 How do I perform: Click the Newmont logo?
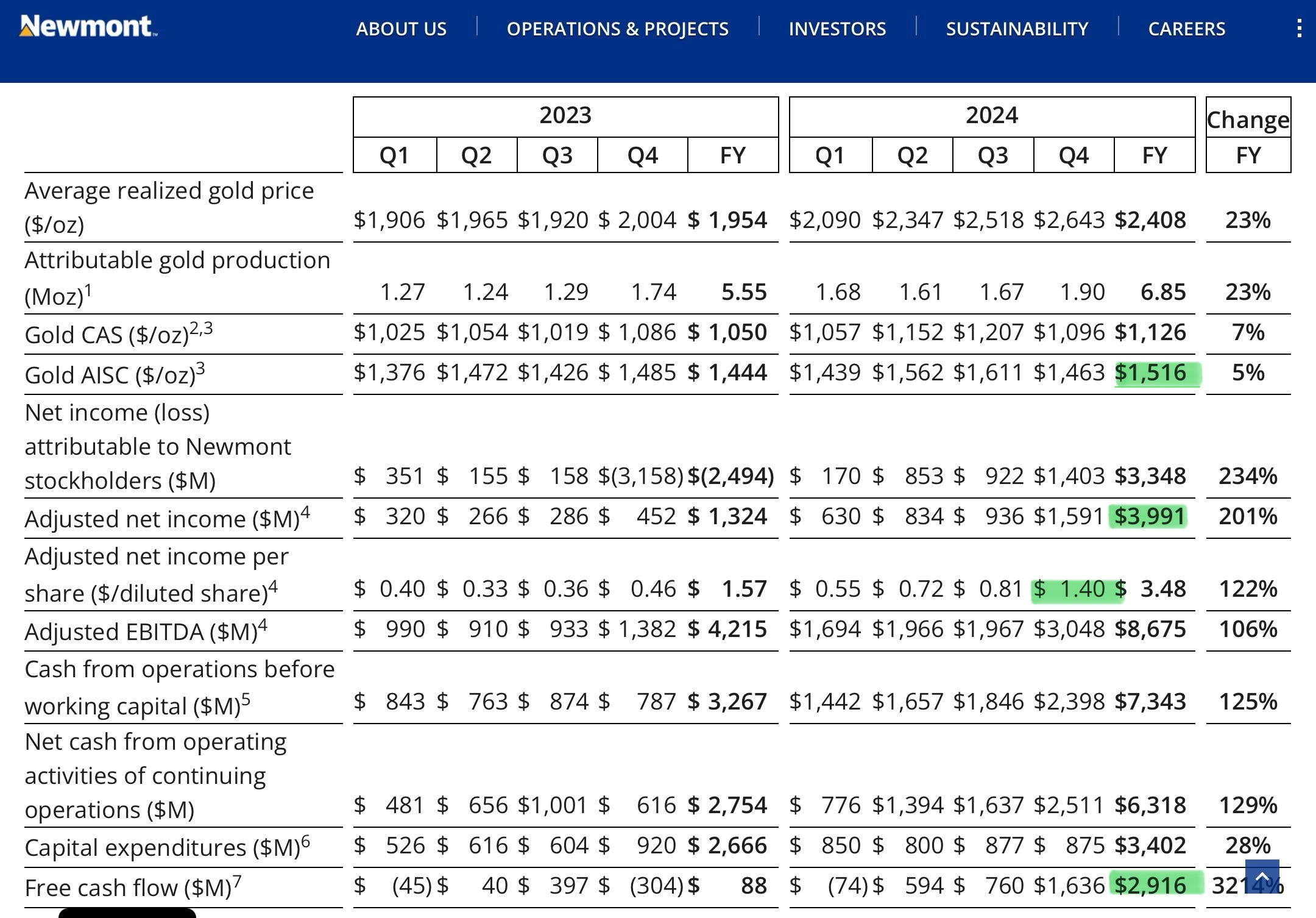point(88,26)
